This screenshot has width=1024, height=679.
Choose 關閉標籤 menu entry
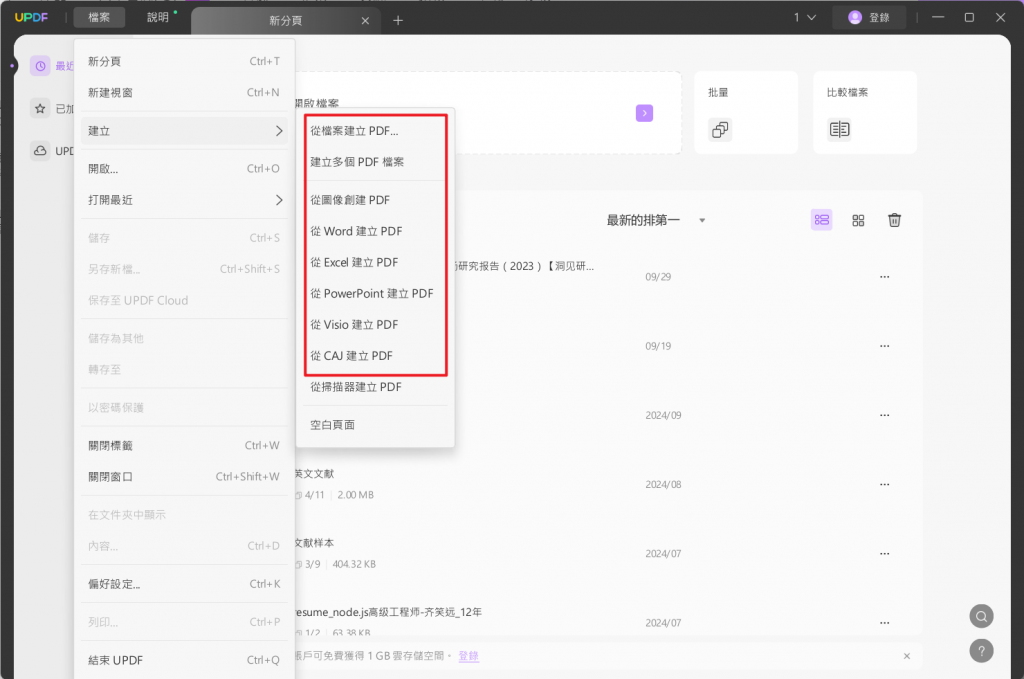coord(184,445)
